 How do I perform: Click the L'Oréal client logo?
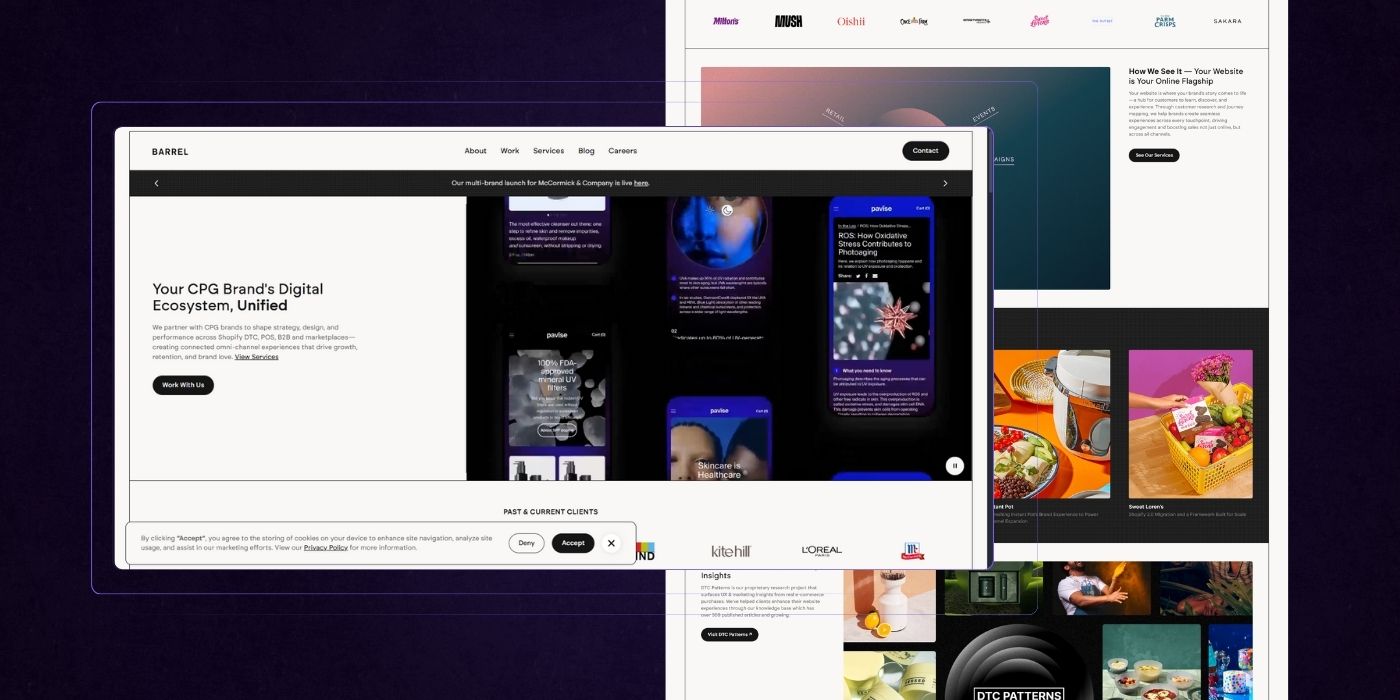[822, 551]
